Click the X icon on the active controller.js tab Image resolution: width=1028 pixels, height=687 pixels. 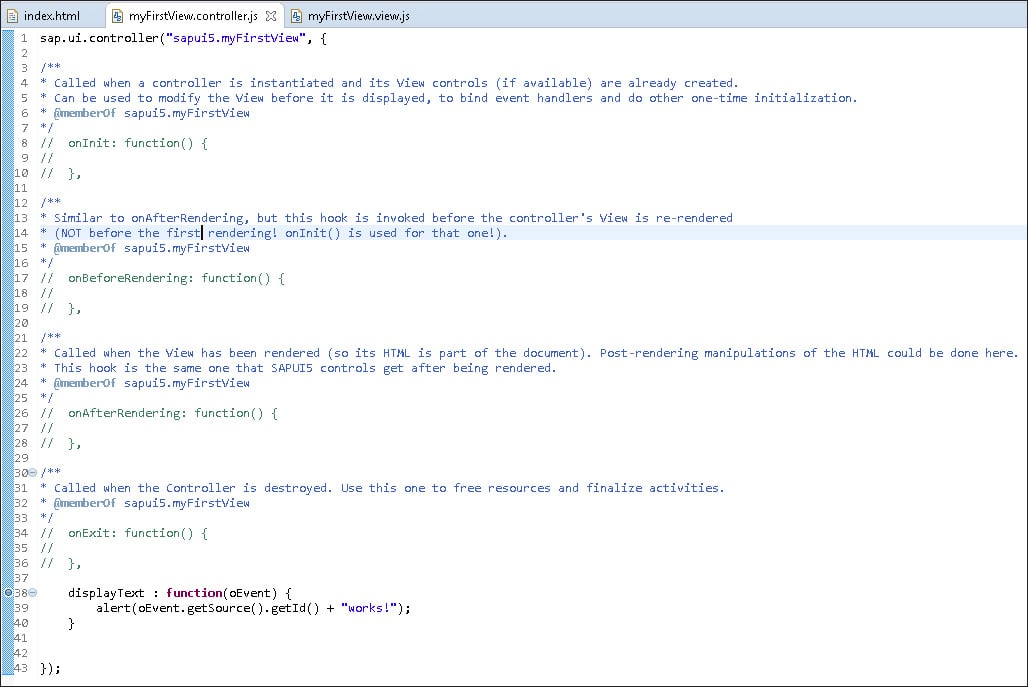[x=270, y=15]
